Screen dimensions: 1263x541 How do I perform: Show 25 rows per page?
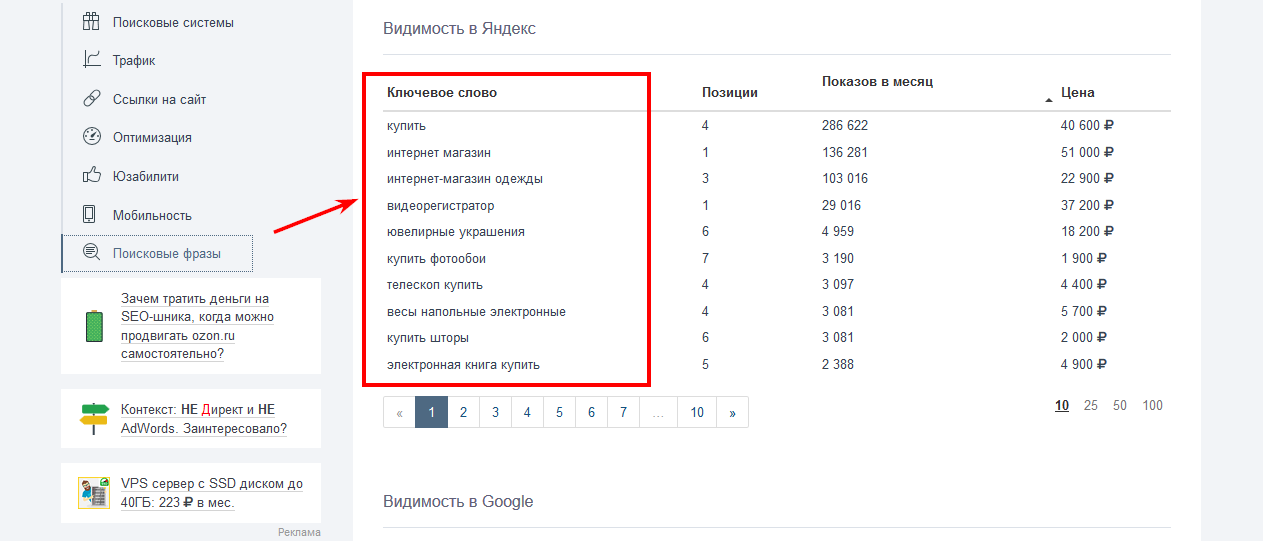tap(1090, 405)
